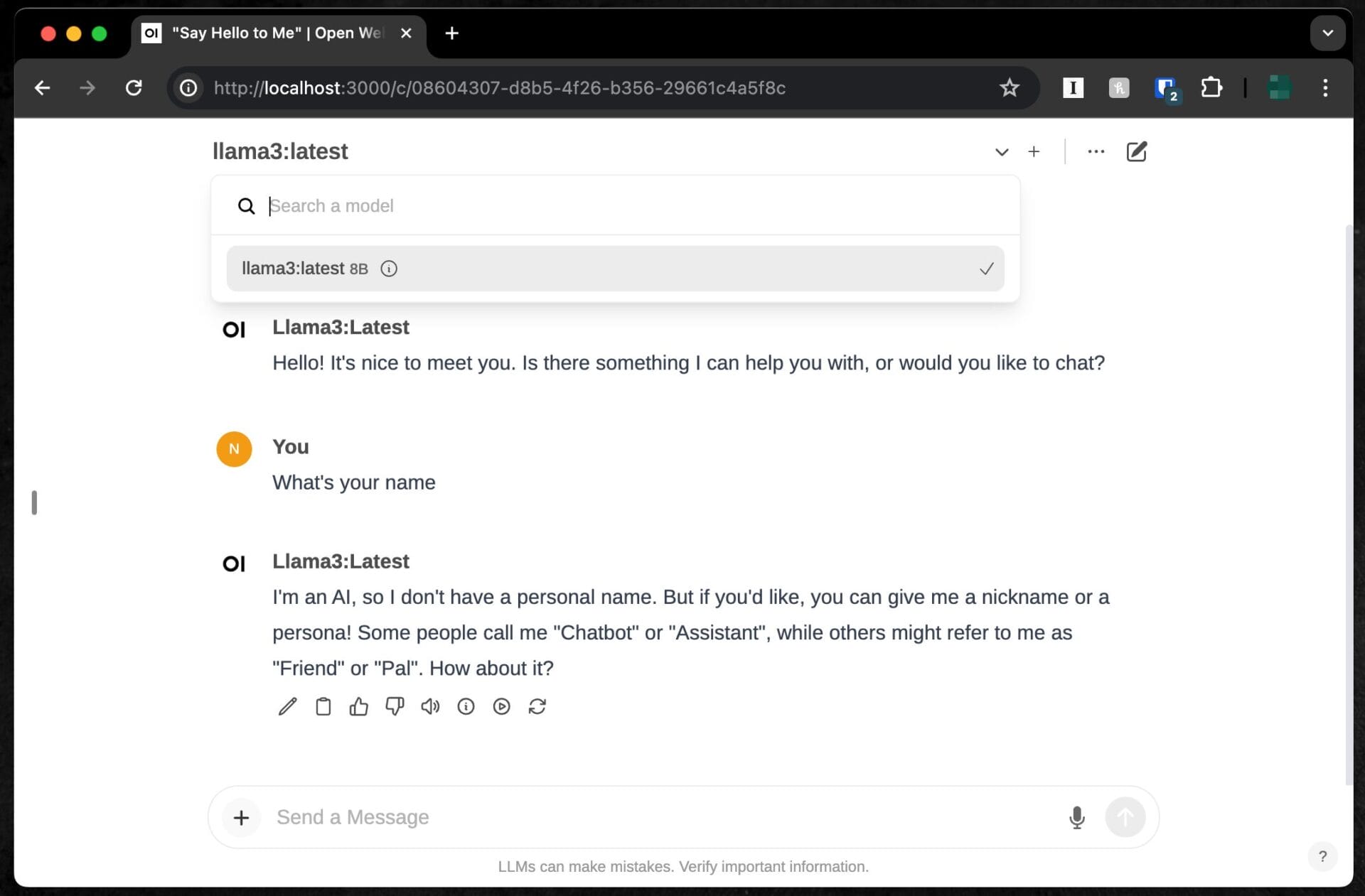Click the pencil edit icon below response

[287, 706]
